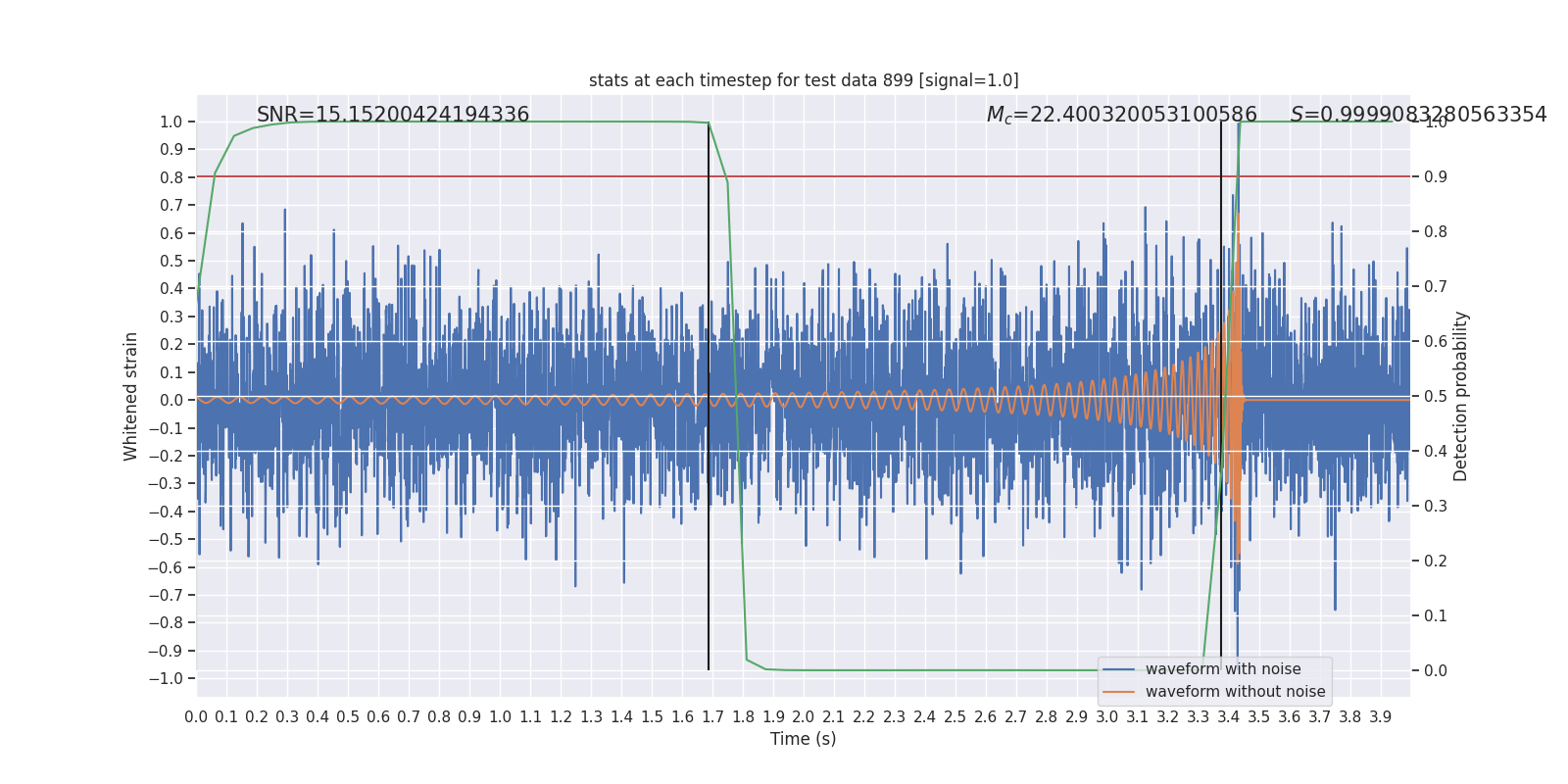This screenshot has width=1568, height=784.
Task: Click the 1.5 tick on the time axis
Action: coord(652,716)
